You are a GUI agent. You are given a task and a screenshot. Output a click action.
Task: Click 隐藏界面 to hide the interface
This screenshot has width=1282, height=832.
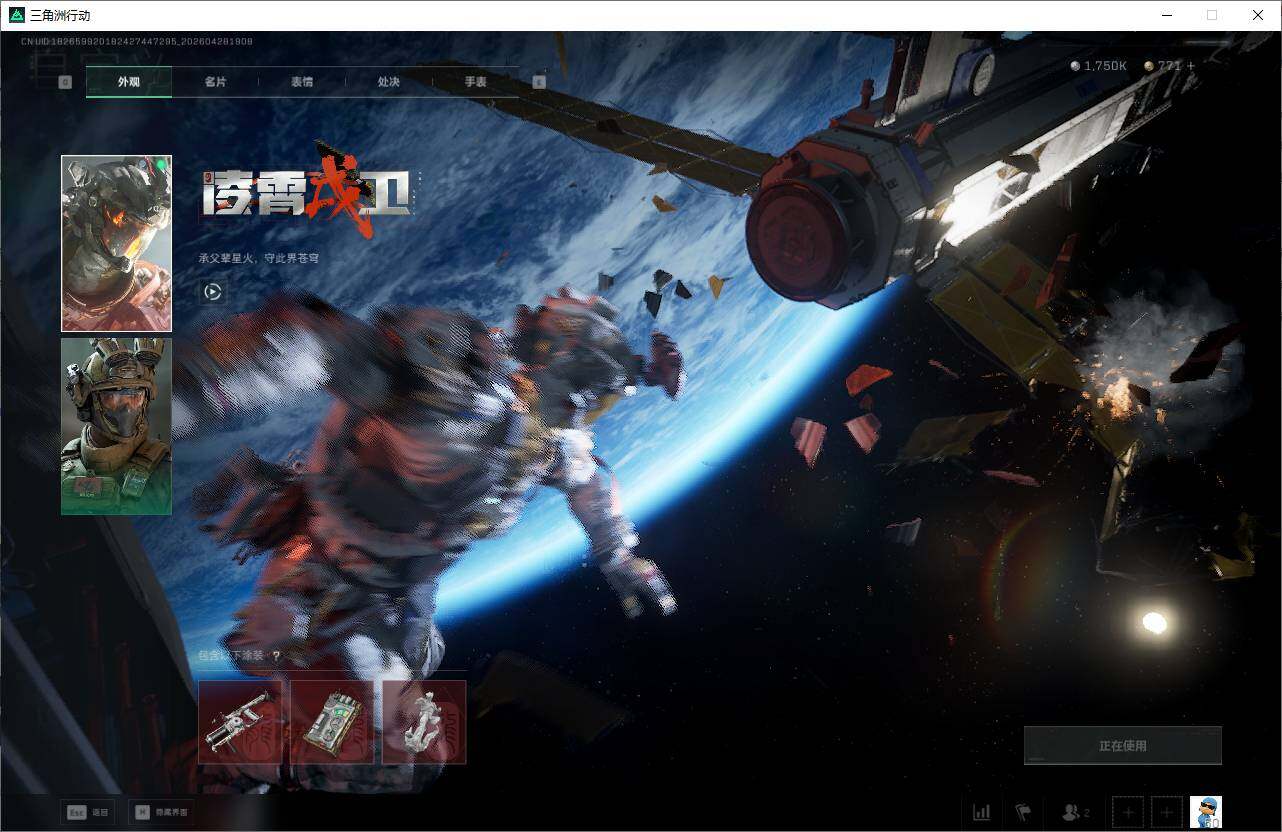pyautogui.click(x=162, y=812)
